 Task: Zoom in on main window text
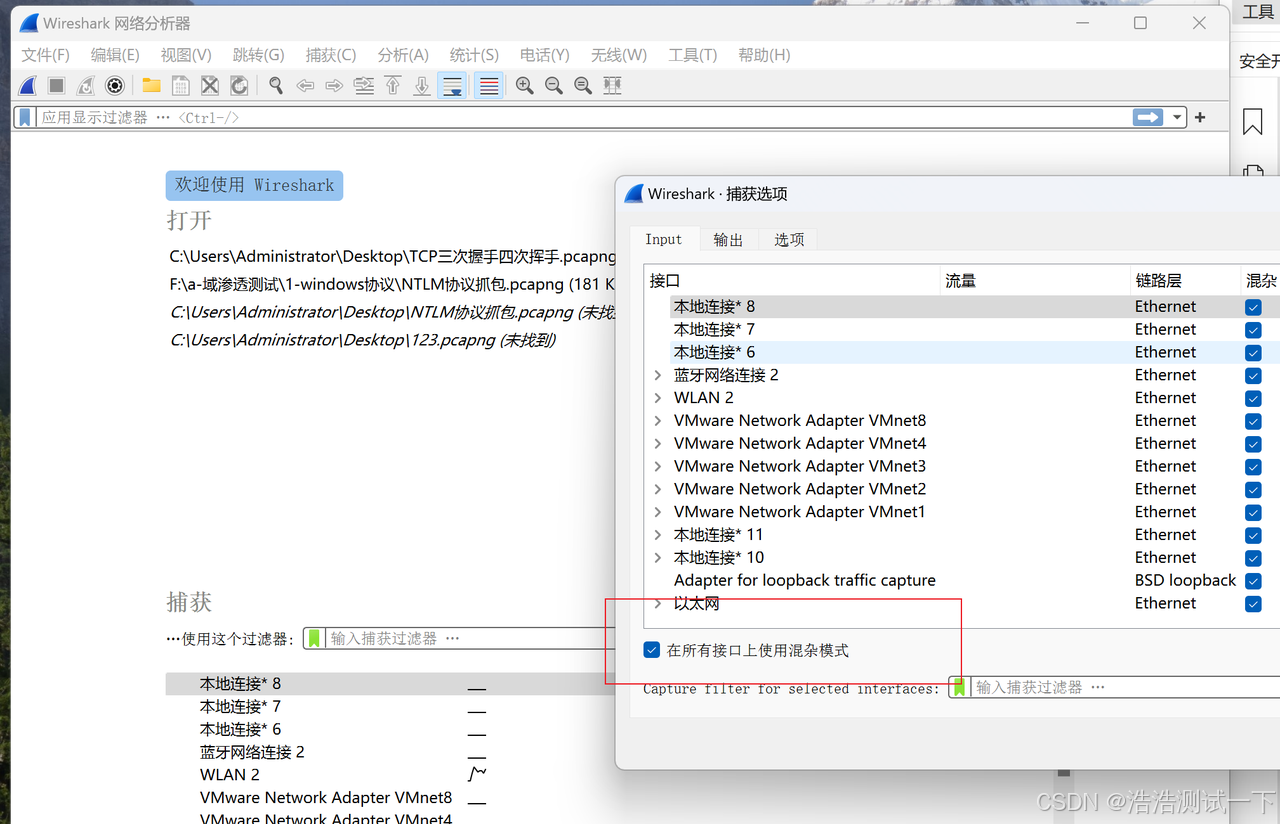point(524,86)
